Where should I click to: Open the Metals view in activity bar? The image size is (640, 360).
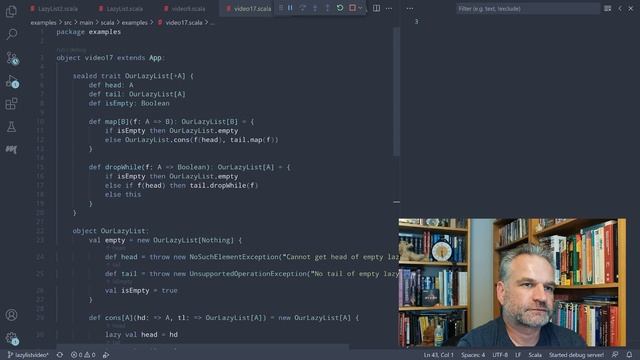[x=11, y=149]
